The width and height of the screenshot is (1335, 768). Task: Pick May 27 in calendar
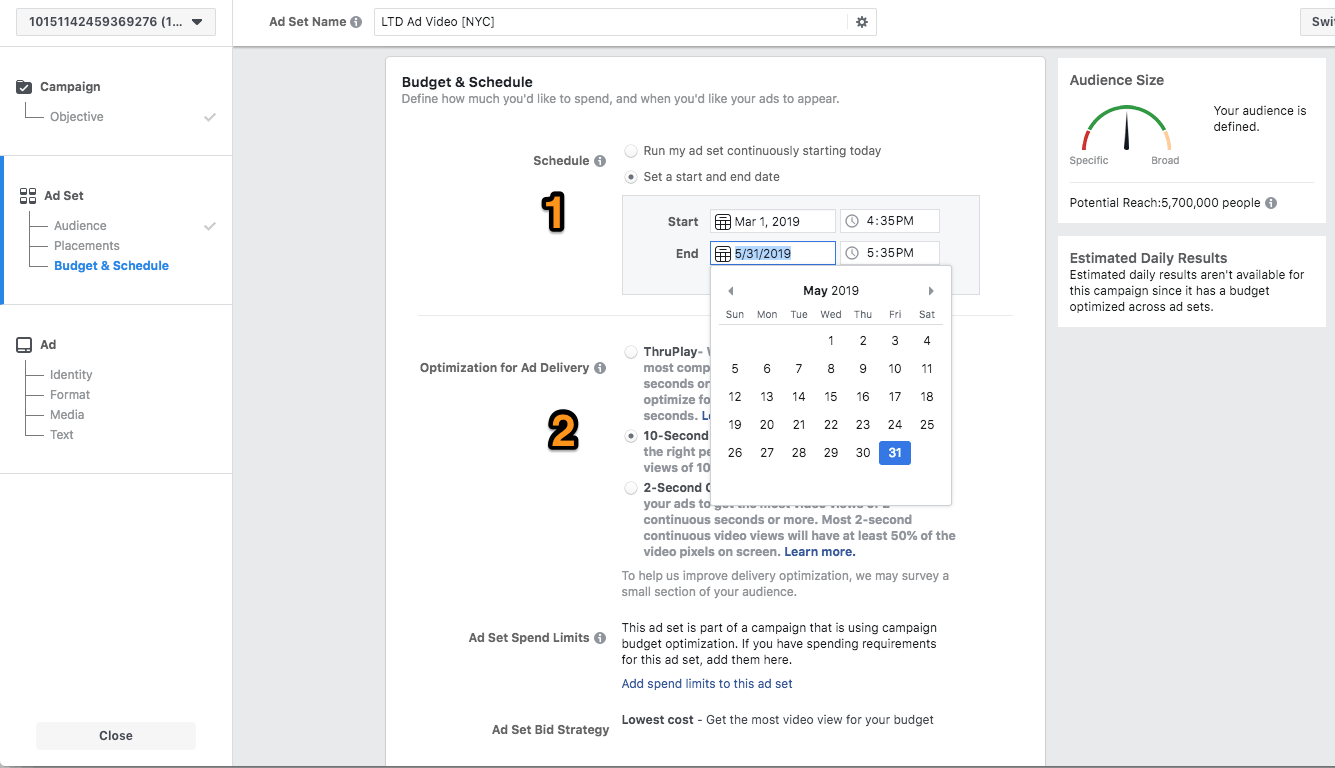point(767,453)
